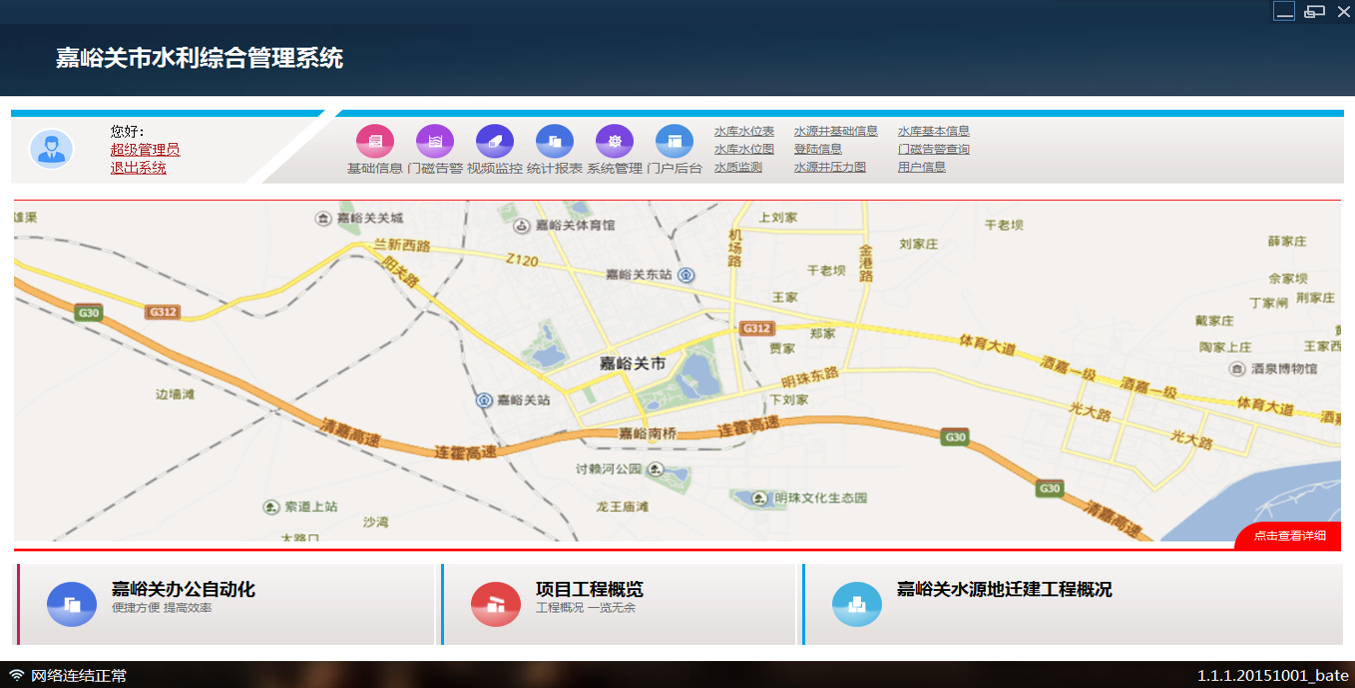Open the 门户后台 portal backend icon
Image resolution: width=1355 pixels, height=688 pixels.
tap(675, 141)
